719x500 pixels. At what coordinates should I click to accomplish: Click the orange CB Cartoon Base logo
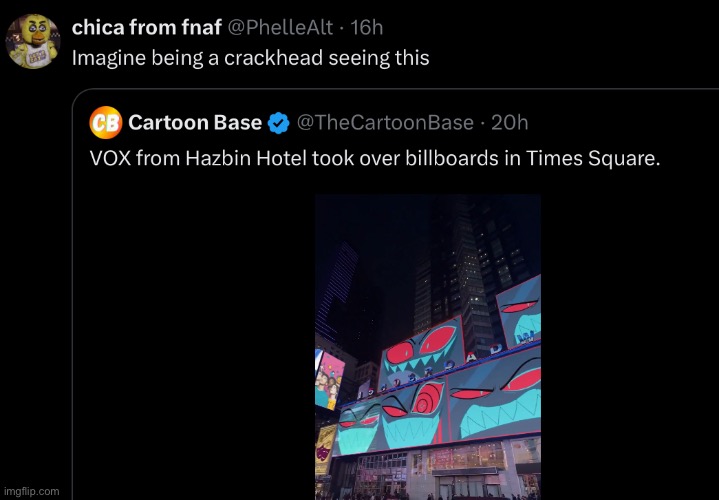106,123
